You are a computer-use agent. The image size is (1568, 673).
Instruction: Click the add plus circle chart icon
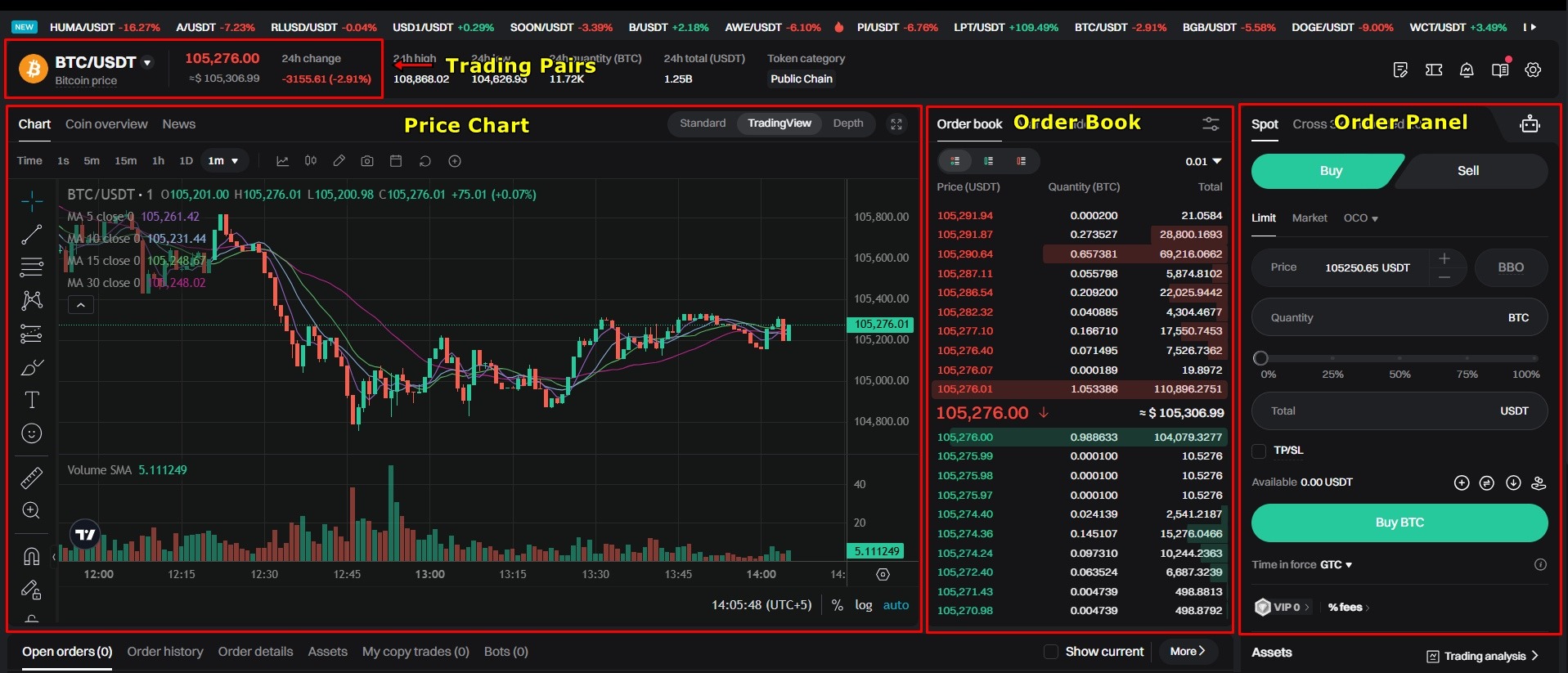point(455,161)
